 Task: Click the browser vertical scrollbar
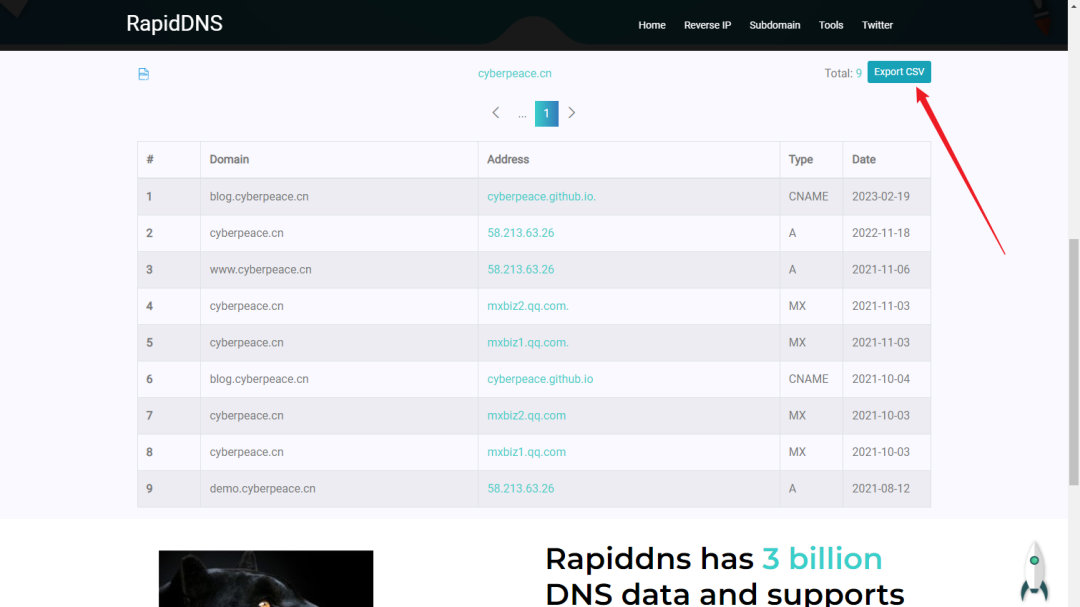(1074, 300)
